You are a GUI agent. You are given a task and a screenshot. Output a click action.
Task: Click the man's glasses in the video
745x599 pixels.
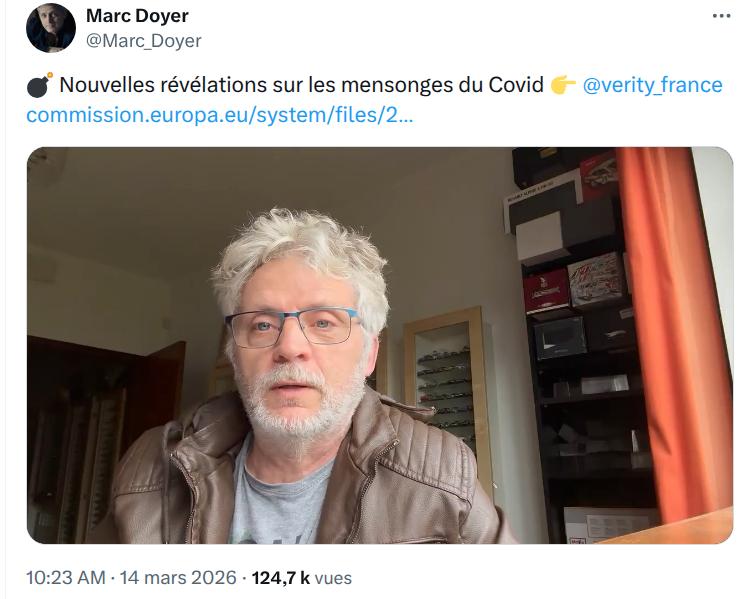pyautogui.click(x=292, y=327)
